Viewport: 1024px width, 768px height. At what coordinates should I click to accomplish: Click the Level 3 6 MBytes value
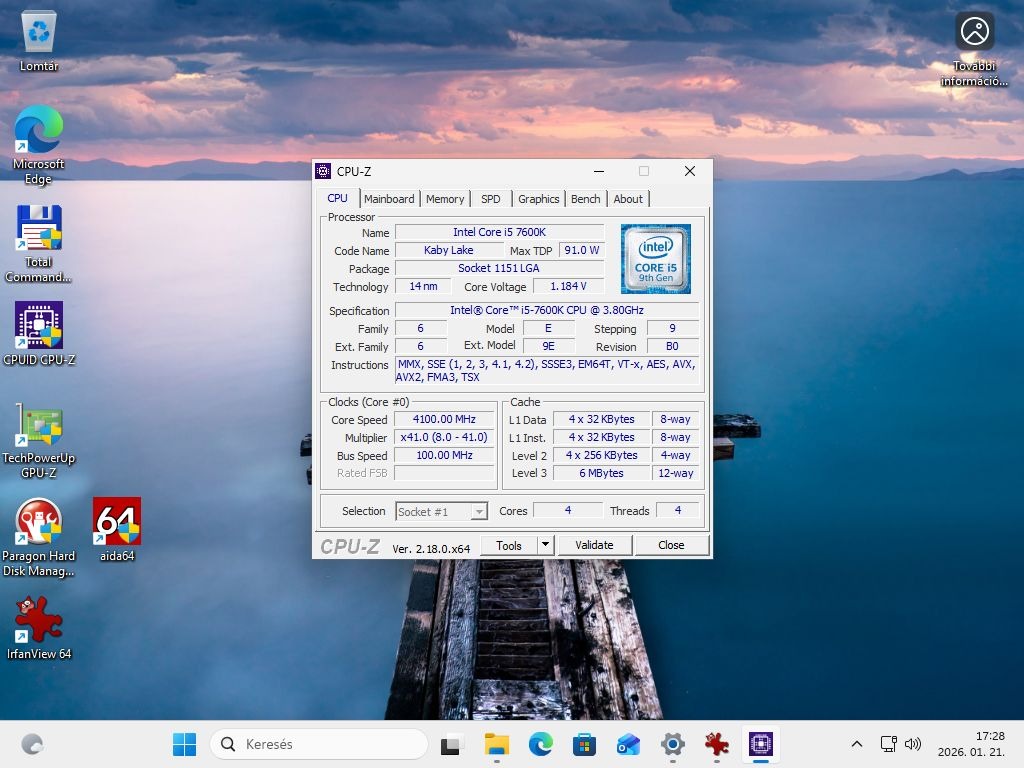click(601, 473)
